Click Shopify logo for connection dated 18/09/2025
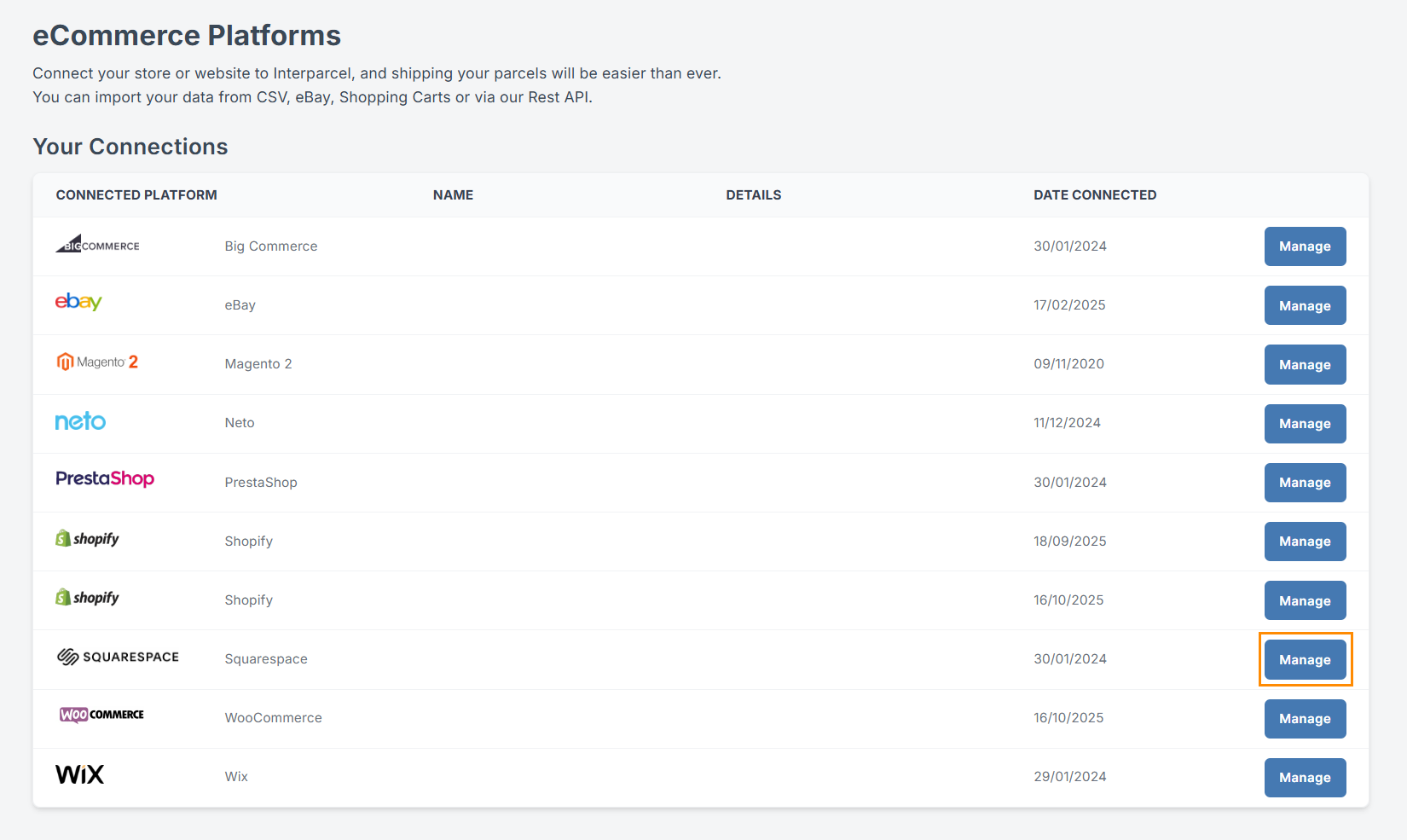The height and width of the screenshot is (840, 1407). coord(87,539)
